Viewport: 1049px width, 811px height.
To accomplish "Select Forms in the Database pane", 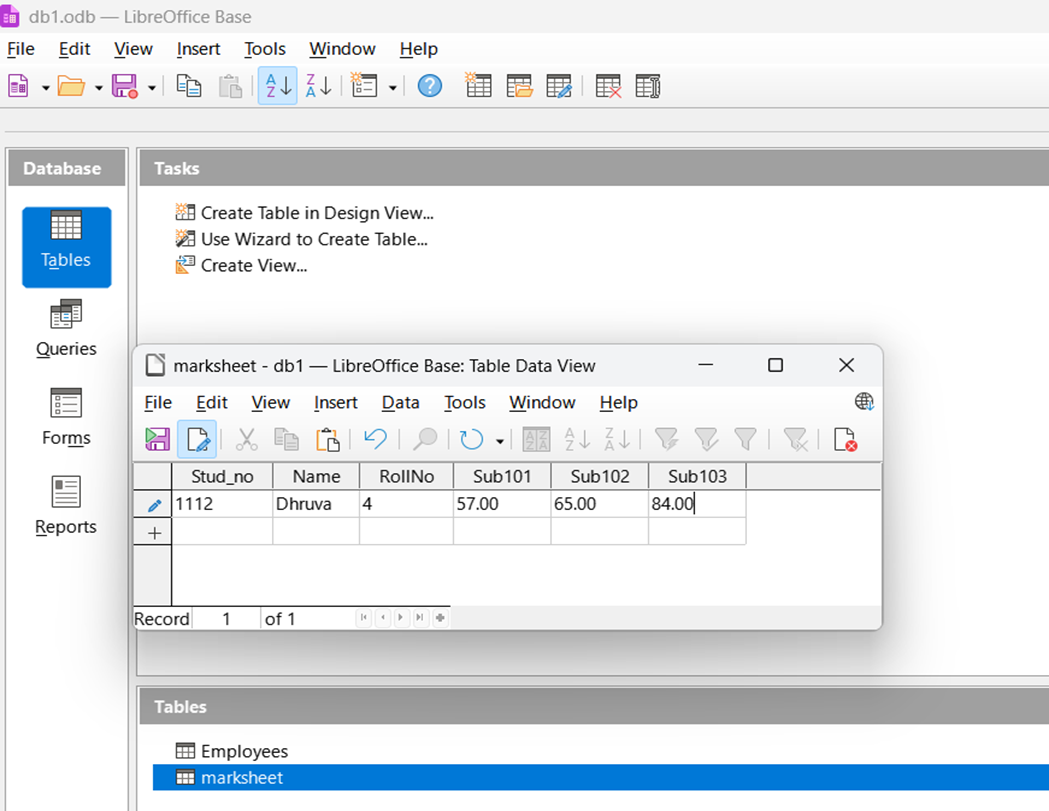I will click(66, 418).
